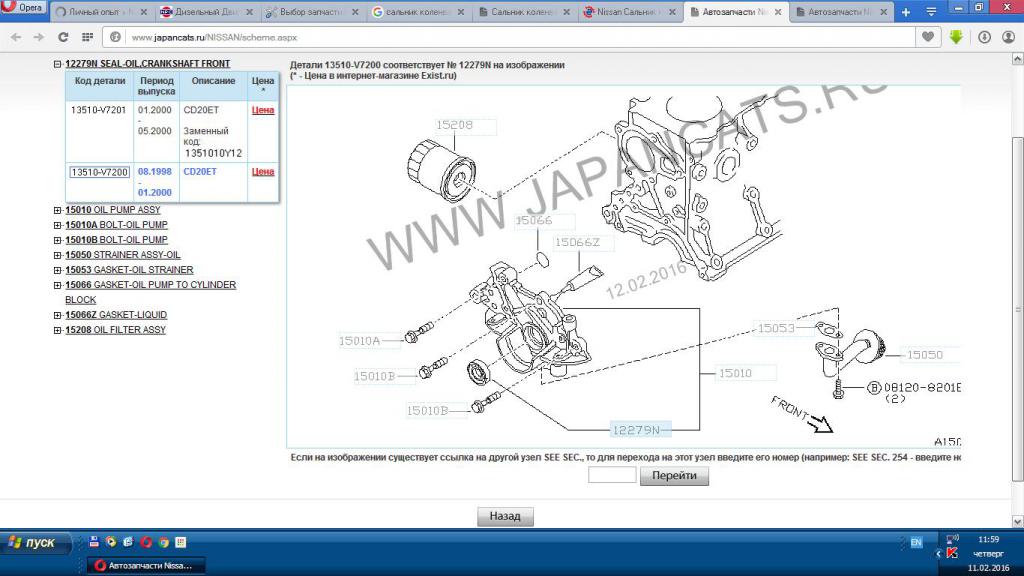Open the downloads icon in toolbar
This screenshot has width=1024, height=576.
point(985,37)
